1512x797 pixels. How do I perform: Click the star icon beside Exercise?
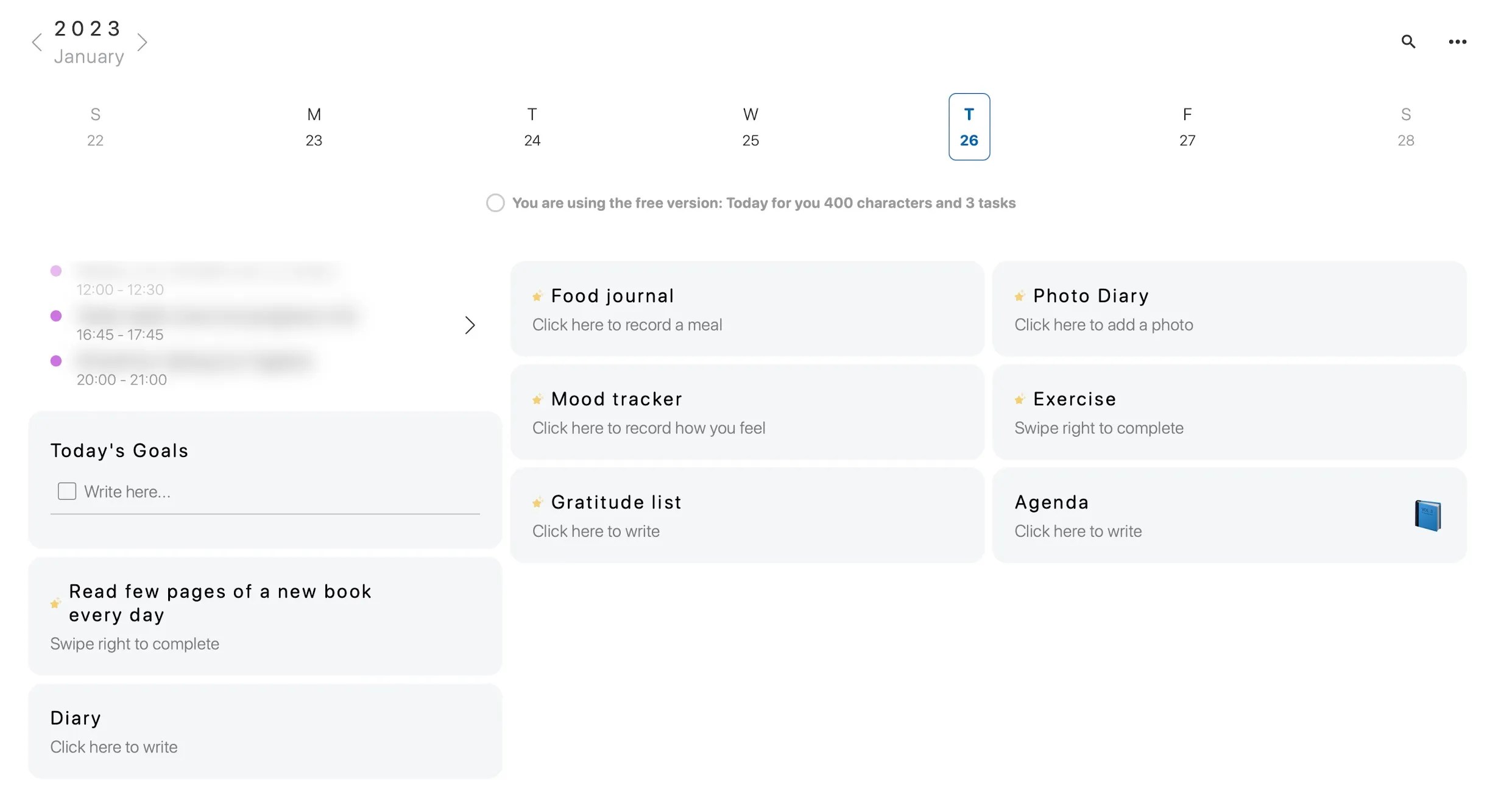tap(1019, 400)
